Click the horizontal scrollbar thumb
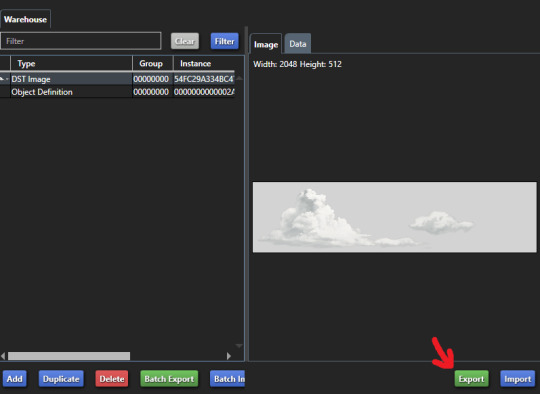 tap(69, 356)
